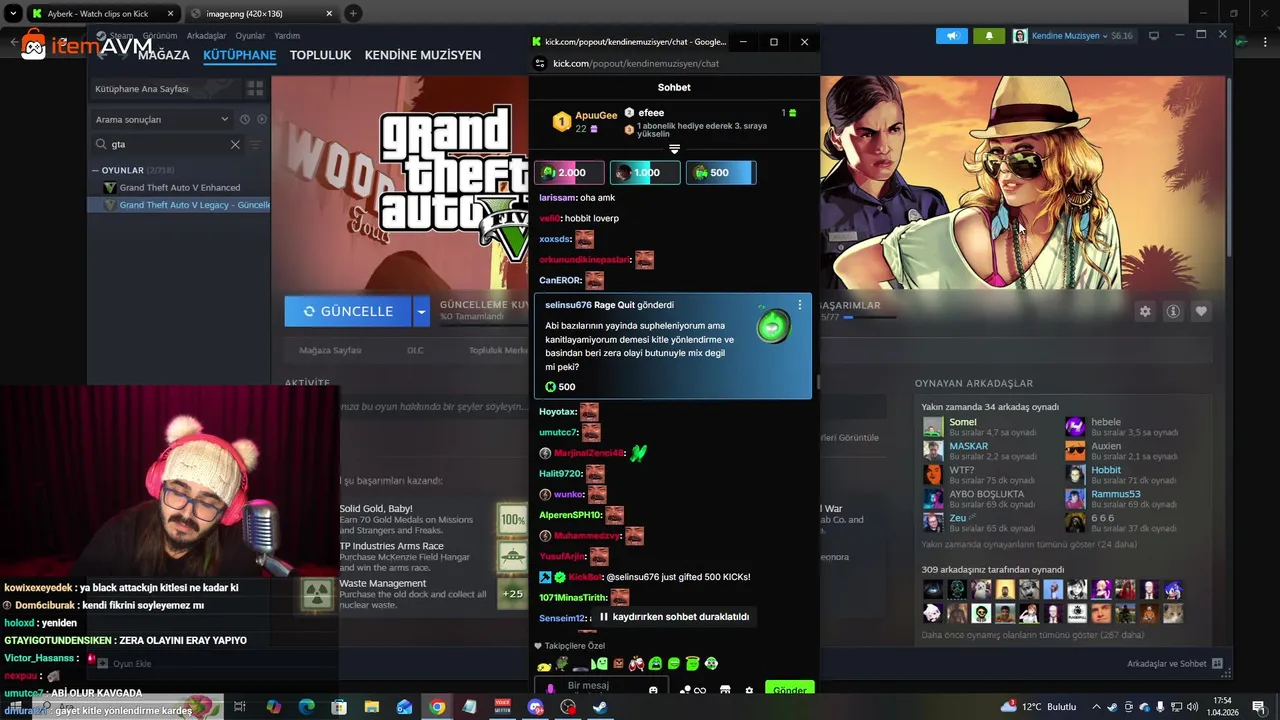The height and width of the screenshot is (720, 1280).
Task: Click kick.com popout address bar
Action: click(x=636, y=63)
